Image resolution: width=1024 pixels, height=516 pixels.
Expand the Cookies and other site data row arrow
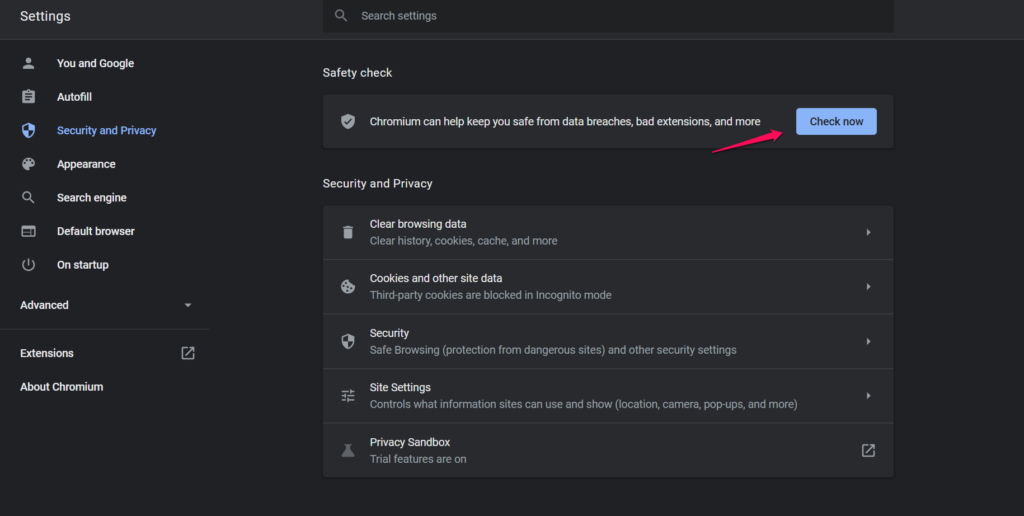pos(868,287)
